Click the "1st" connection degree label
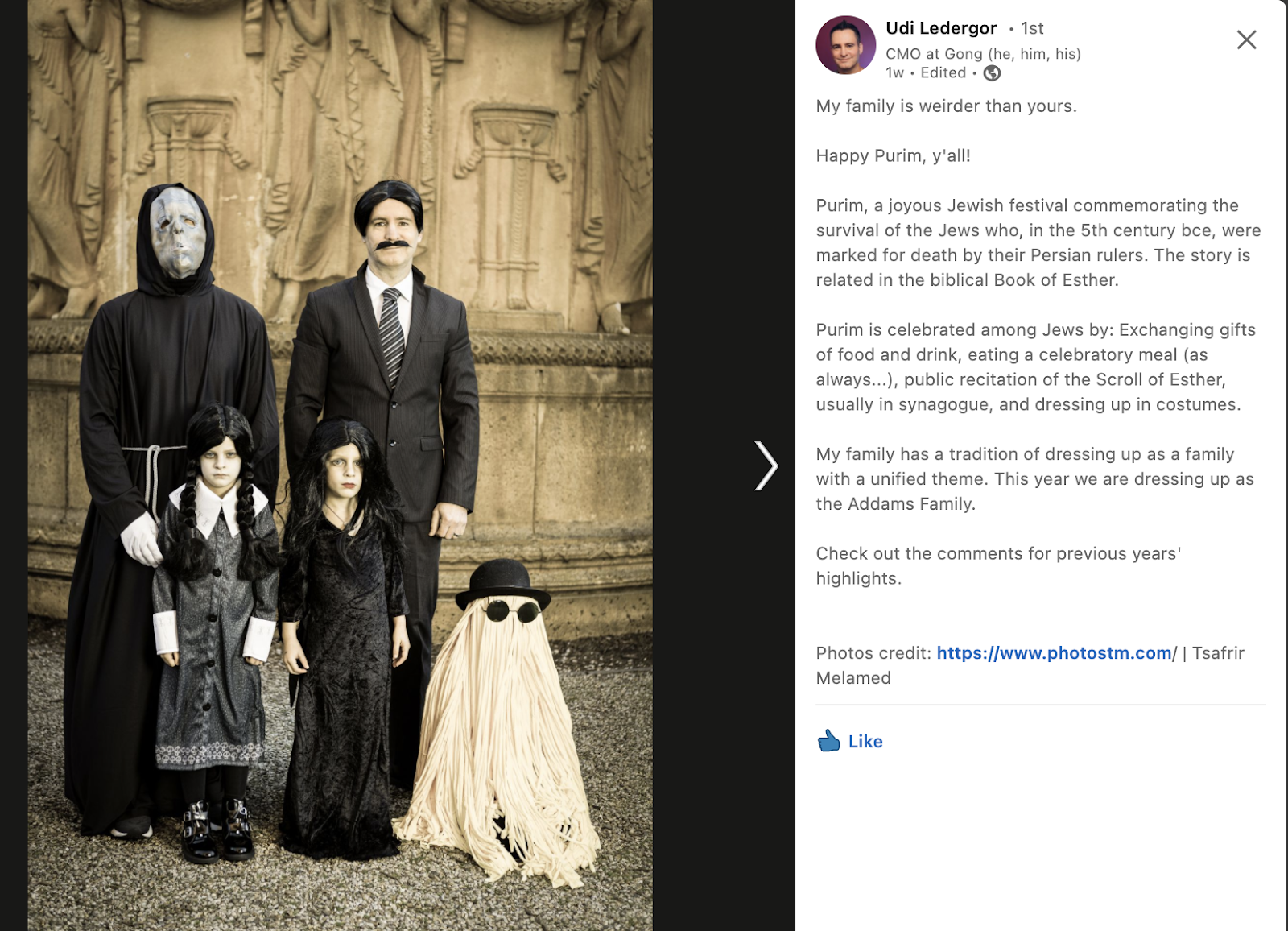The height and width of the screenshot is (931, 1288). (1032, 29)
